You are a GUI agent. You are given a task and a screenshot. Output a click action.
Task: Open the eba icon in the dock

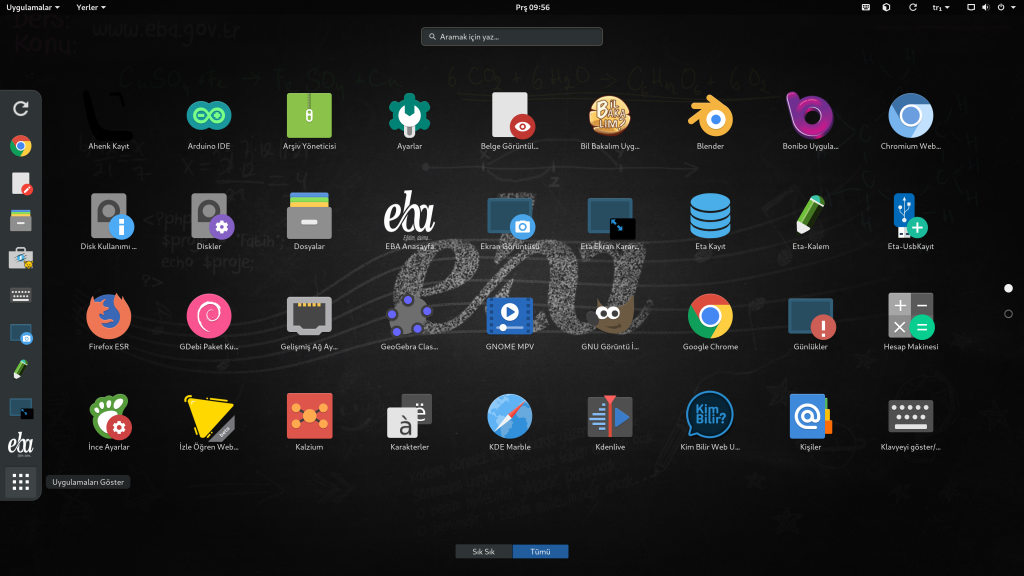click(x=21, y=445)
